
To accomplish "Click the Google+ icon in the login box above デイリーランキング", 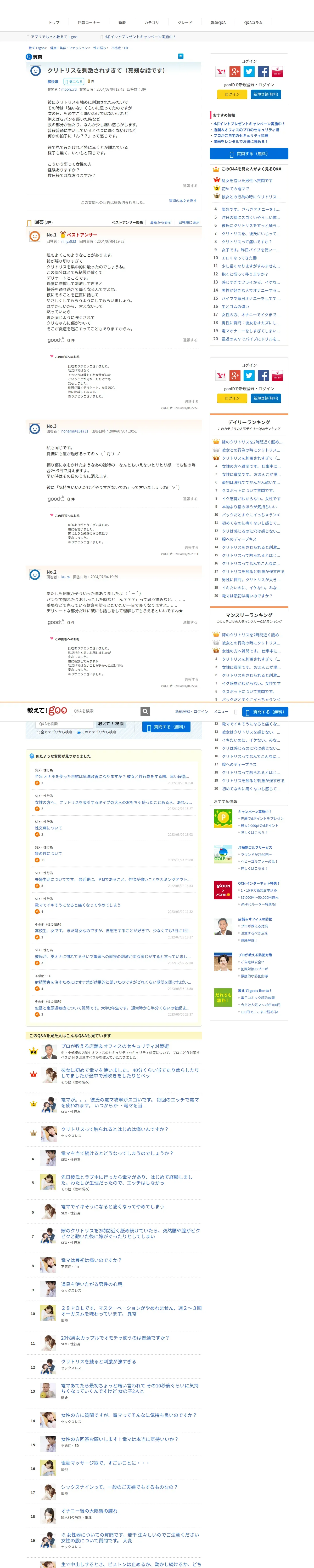I will click(x=235, y=376).
